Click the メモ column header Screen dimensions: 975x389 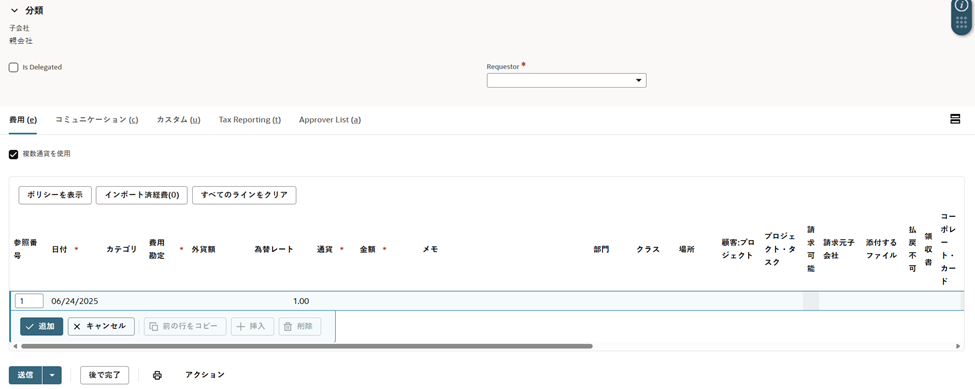coord(430,249)
